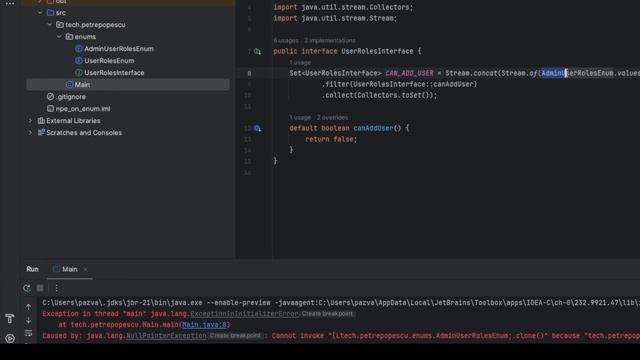Select UserRolesEnum in the project tree
This screenshot has height=360, width=640.
click(109, 61)
